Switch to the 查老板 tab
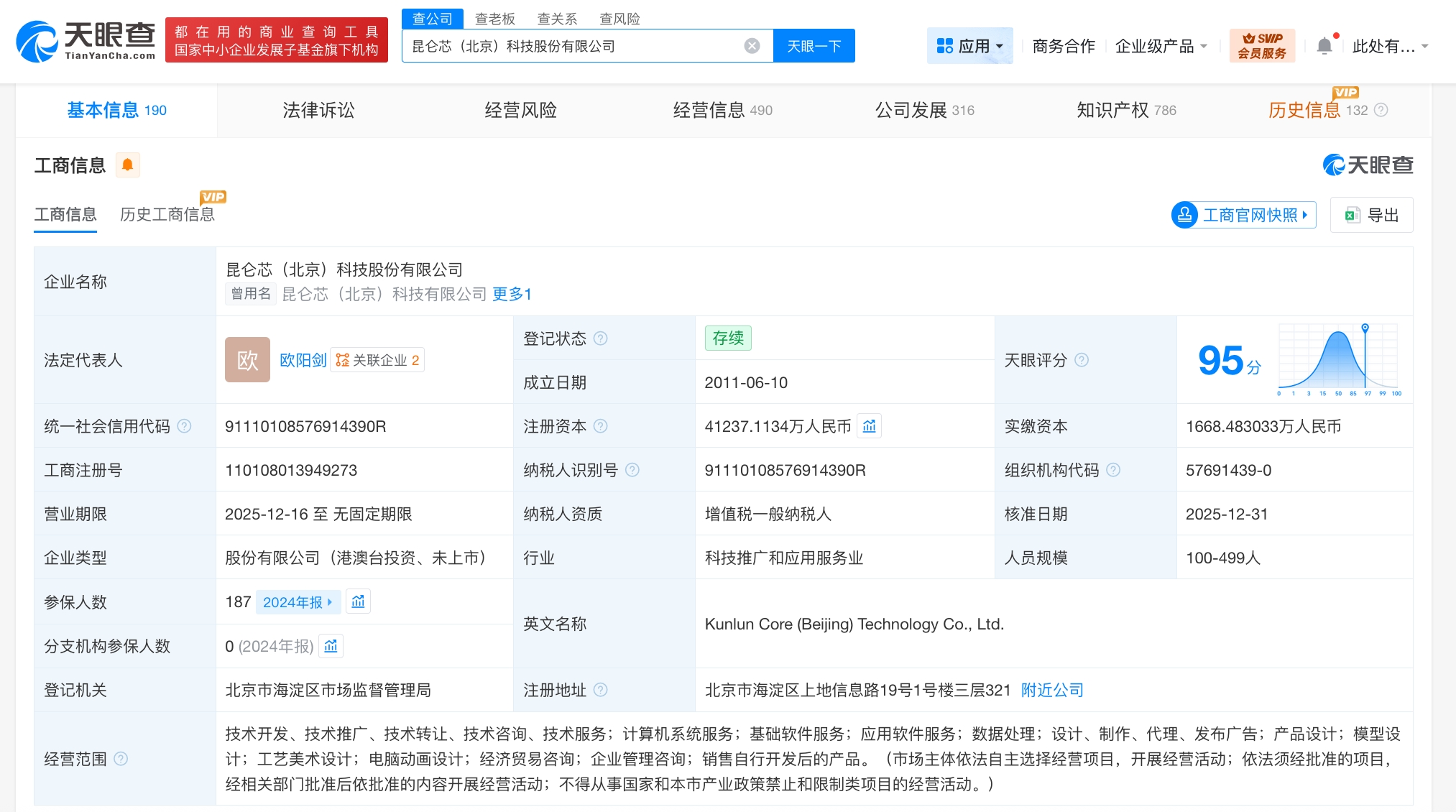Viewport: 1456px width, 812px height. (x=494, y=19)
